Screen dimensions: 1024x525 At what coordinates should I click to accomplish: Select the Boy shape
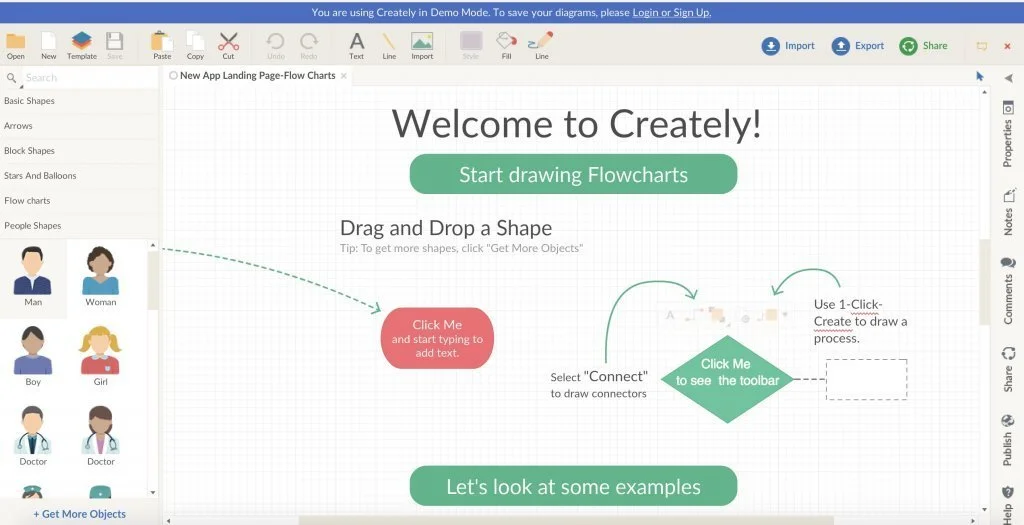click(x=33, y=356)
